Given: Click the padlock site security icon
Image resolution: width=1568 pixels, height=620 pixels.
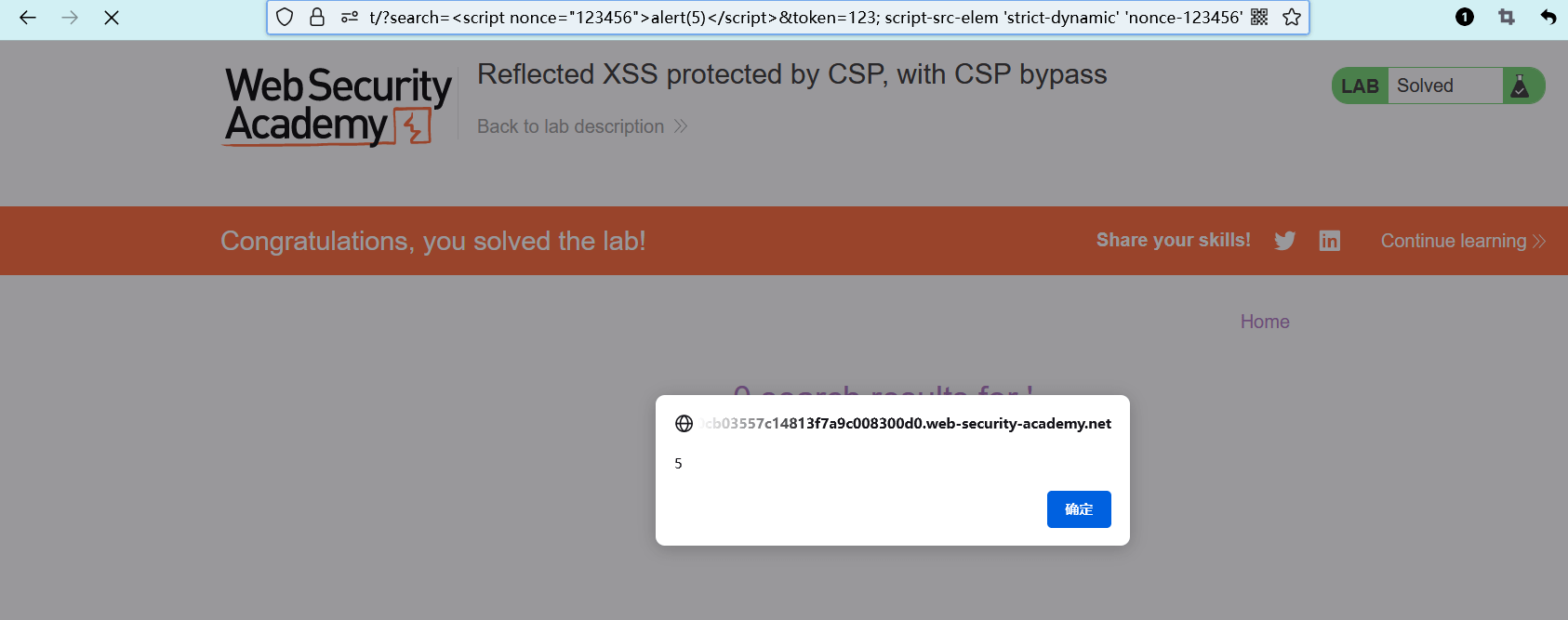Looking at the screenshot, I should click(x=317, y=18).
